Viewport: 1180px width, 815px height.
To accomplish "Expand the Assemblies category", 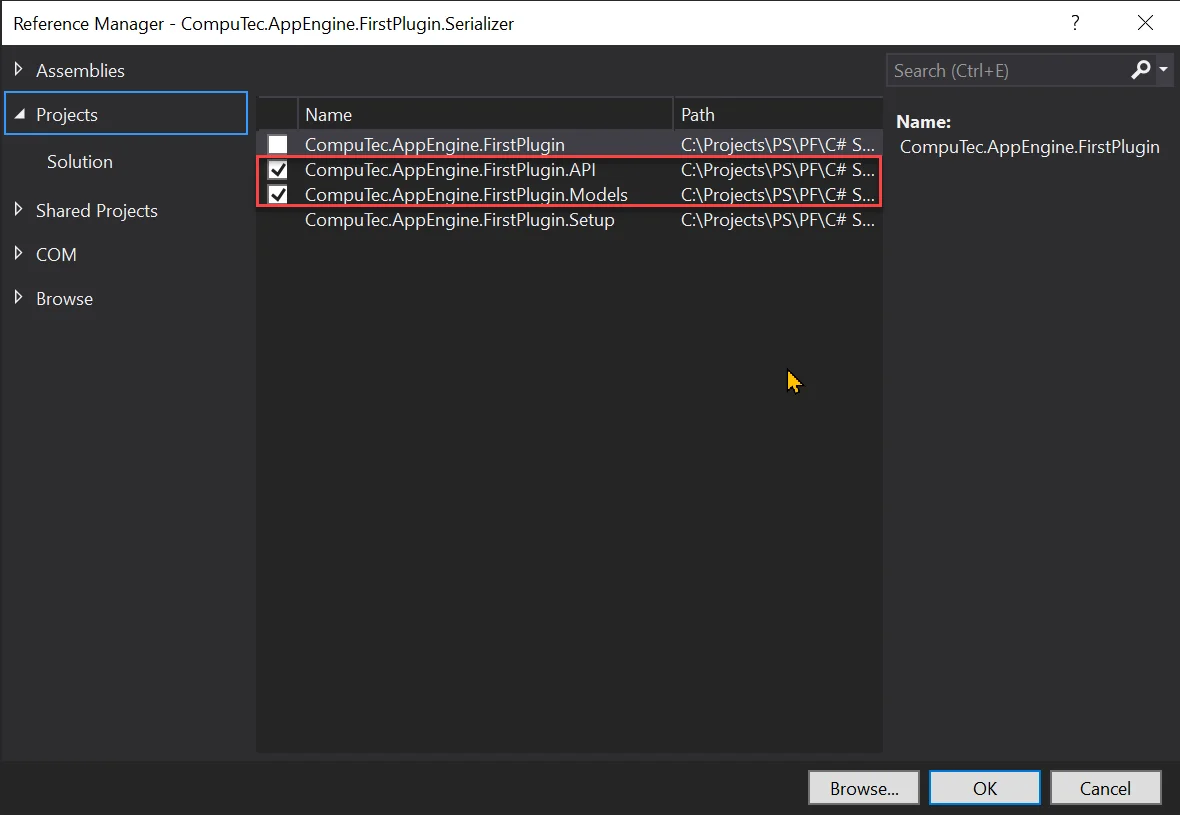I will (x=19, y=70).
